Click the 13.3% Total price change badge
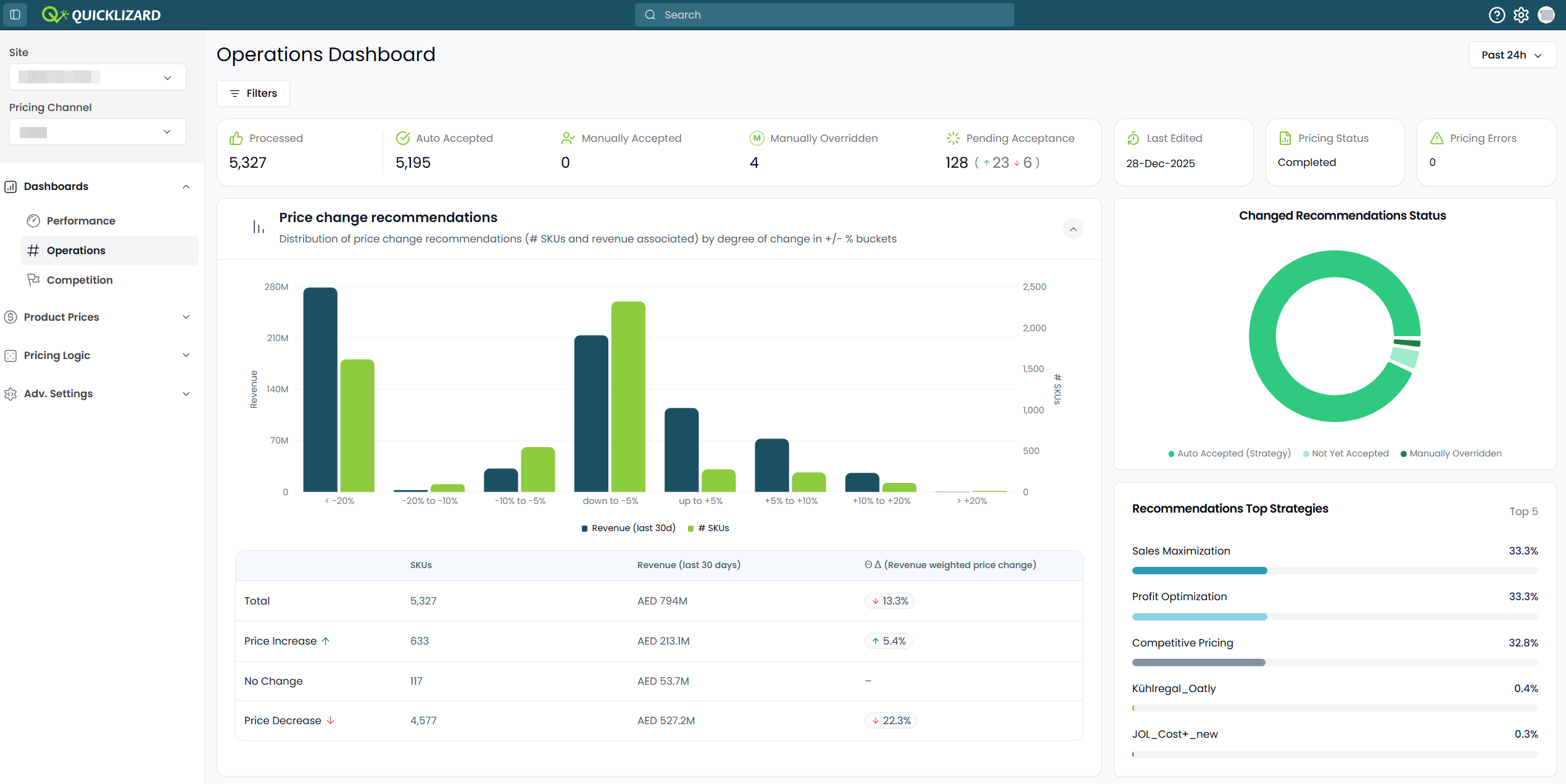 click(889, 601)
